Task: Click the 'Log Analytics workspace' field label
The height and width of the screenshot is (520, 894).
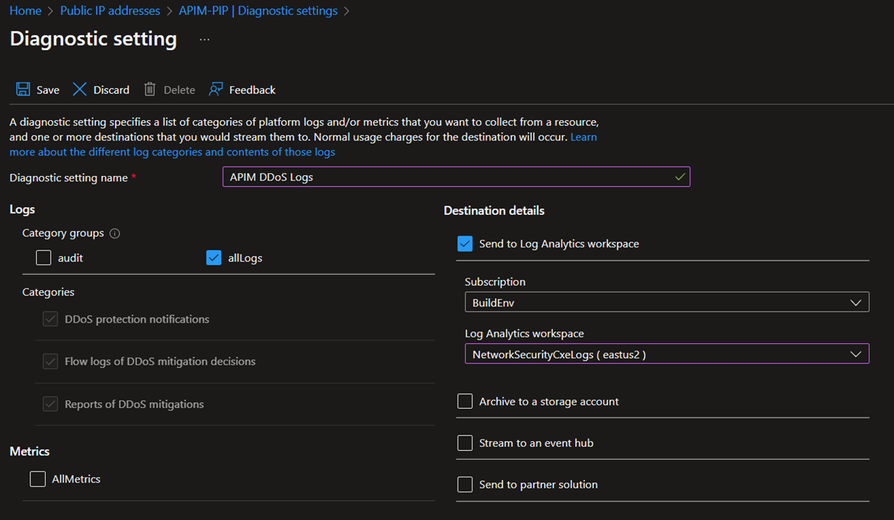Action: coord(524,334)
